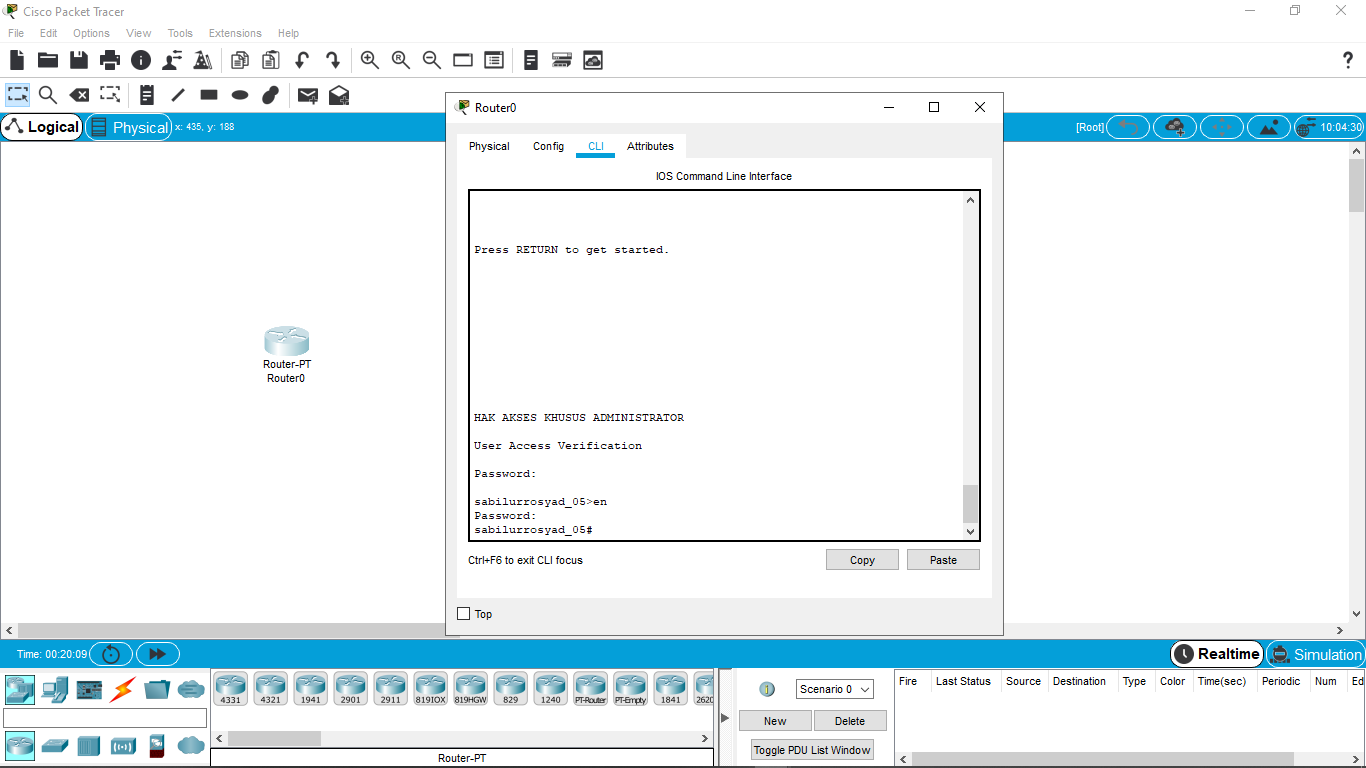The height and width of the screenshot is (768, 1366).
Task: Click the New scenario button
Action: [x=775, y=721]
